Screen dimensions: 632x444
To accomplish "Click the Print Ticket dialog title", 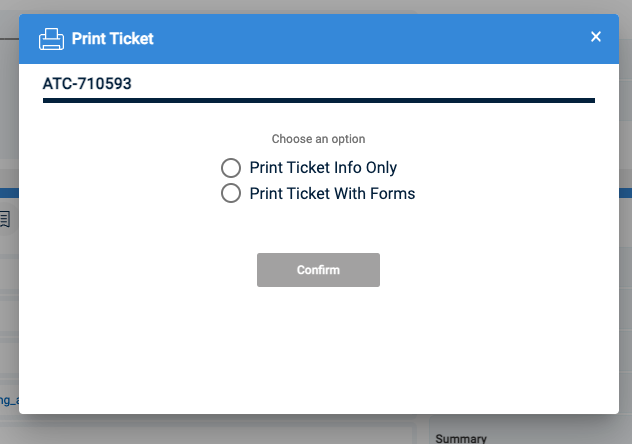I will (x=112, y=39).
